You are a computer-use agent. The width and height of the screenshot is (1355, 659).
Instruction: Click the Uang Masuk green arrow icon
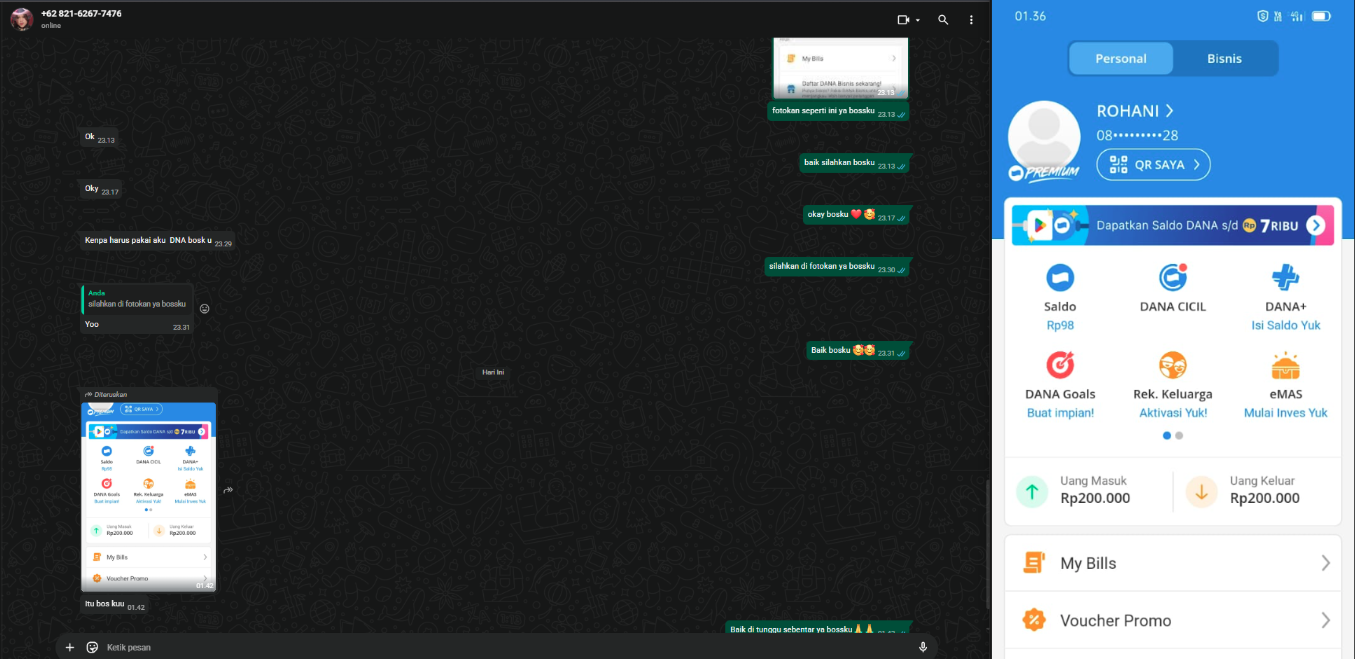[1032, 491]
